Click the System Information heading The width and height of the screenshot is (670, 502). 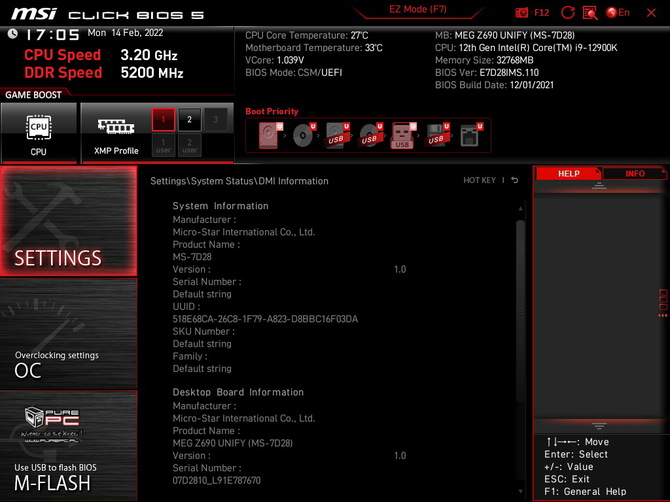click(220, 206)
